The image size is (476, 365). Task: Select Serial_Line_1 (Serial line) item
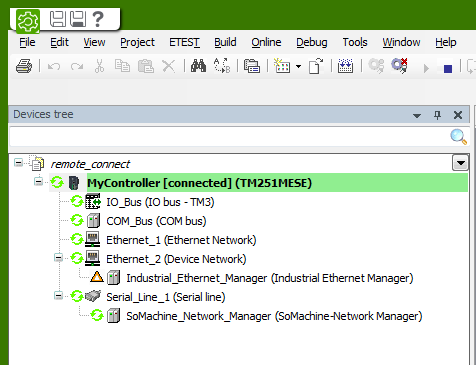point(166,297)
